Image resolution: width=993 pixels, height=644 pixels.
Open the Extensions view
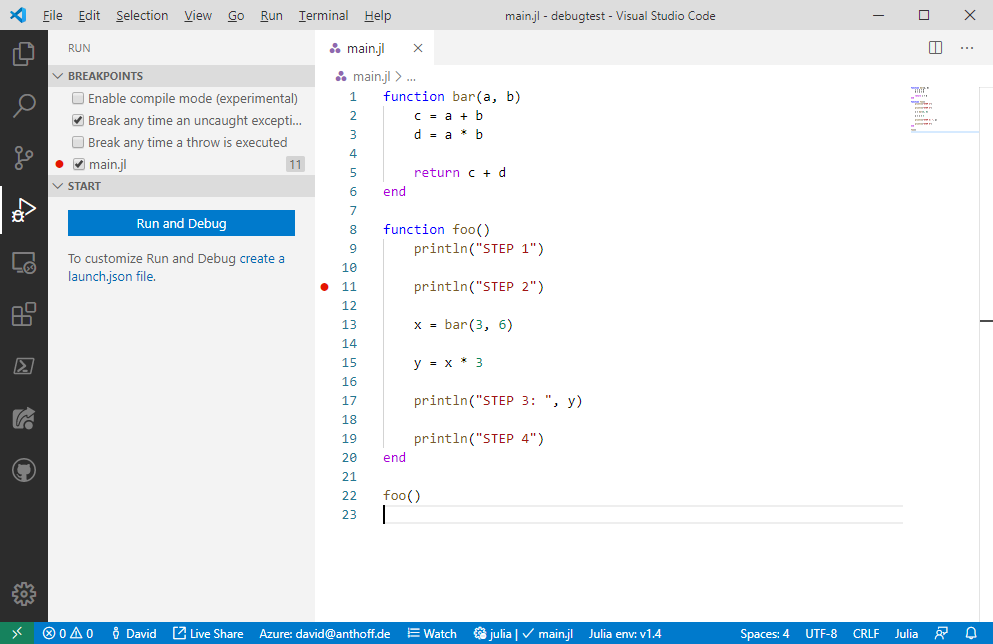[24, 314]
